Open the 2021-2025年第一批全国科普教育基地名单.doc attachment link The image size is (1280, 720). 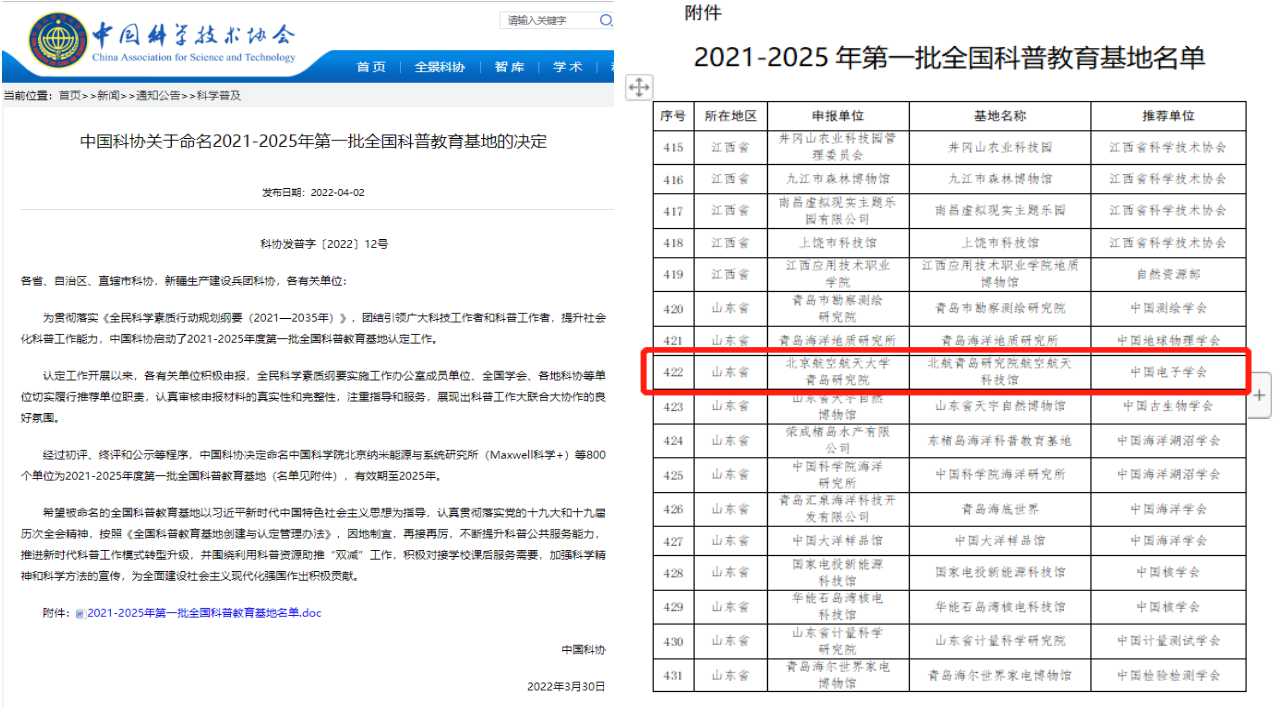click(205, 613)
